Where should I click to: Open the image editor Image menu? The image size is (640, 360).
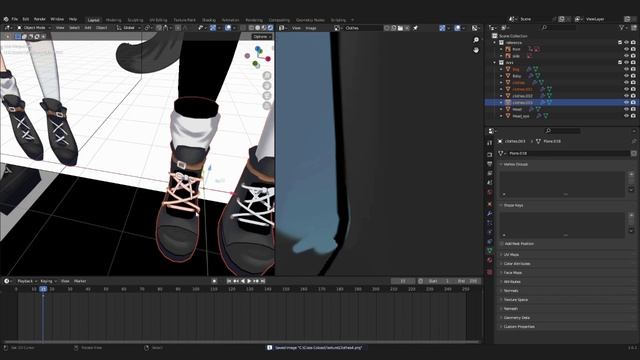tap(311, 28)
